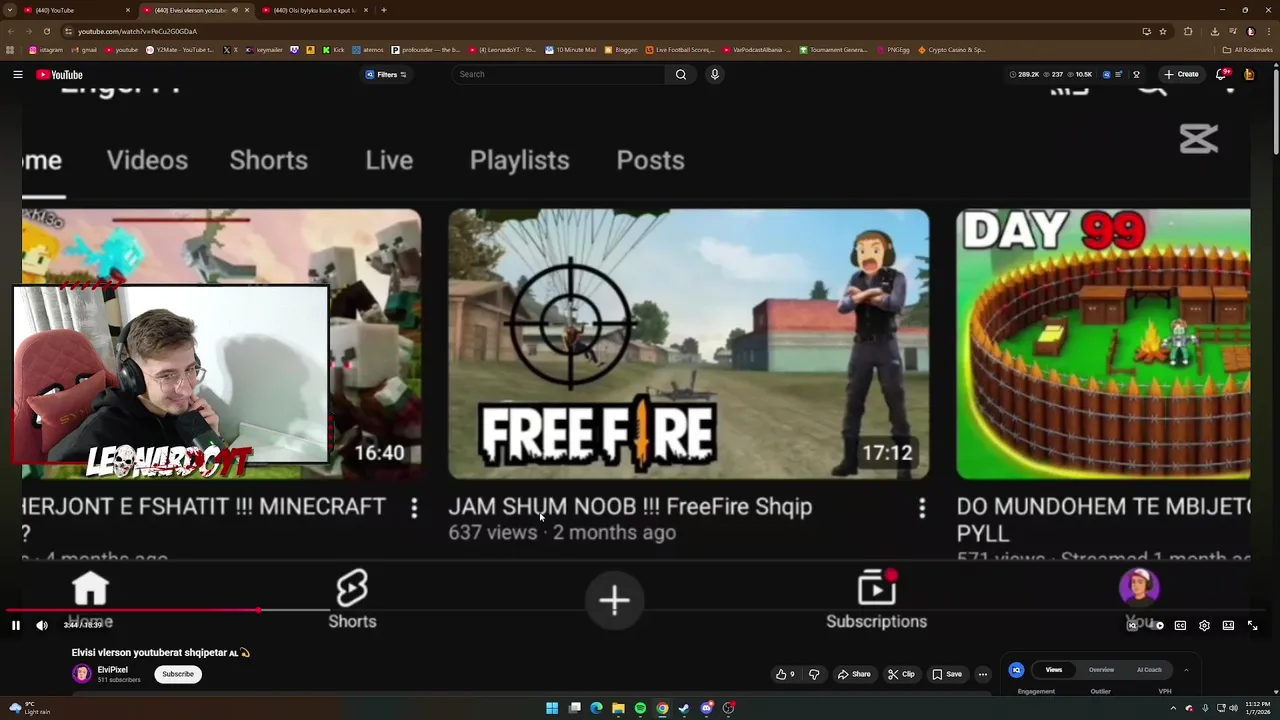Mute the video volume speaker
Viewport: 1280px width, 720px height.
tap(42, 625)
